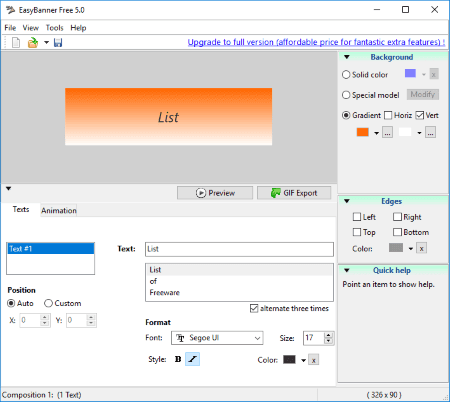This screenshot has height=402, width=450.
Task: Click the Save floppy disk icon
Action: click(x=58, y=42)
